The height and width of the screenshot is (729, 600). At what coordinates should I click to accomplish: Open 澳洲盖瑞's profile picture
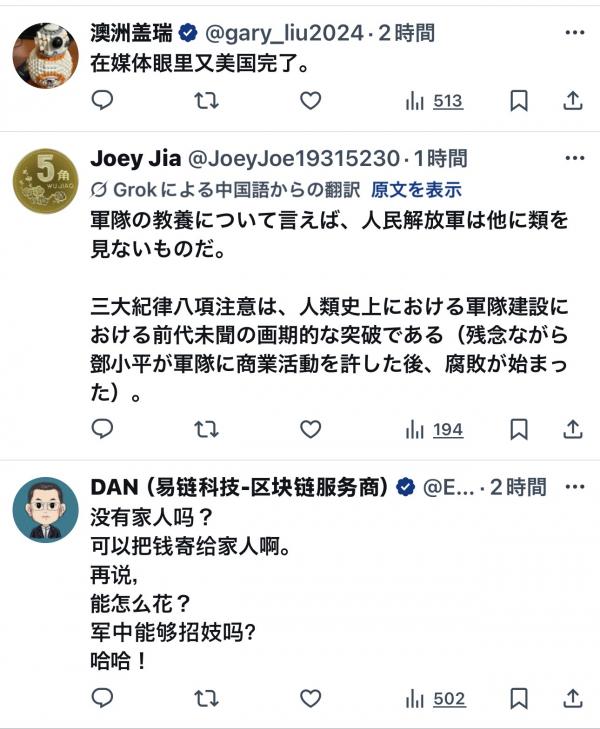(45, 55)
